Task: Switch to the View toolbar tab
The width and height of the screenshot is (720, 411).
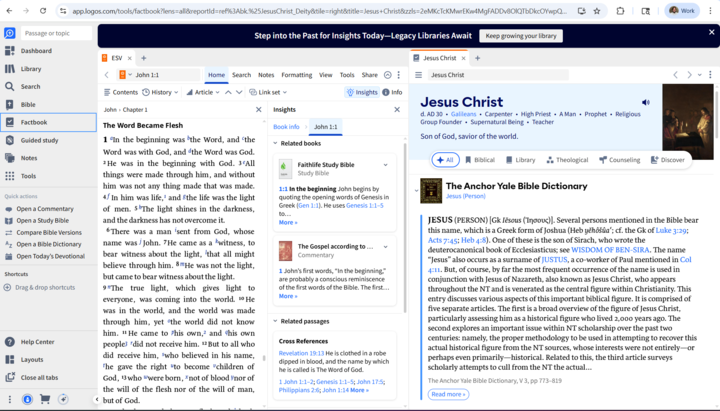Action: pyautogui.click(x=326, y=75)
